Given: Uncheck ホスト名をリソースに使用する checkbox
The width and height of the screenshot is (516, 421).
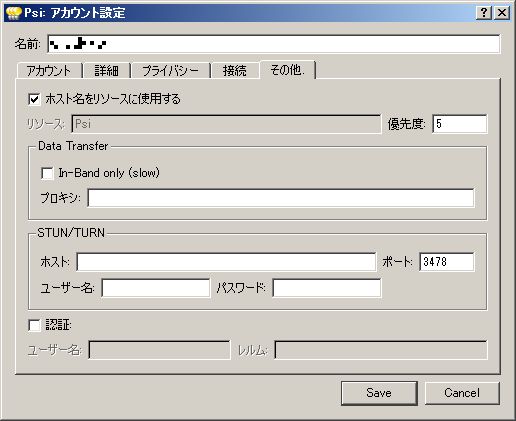Looking at the screenshot, I should tap(34, 99).
